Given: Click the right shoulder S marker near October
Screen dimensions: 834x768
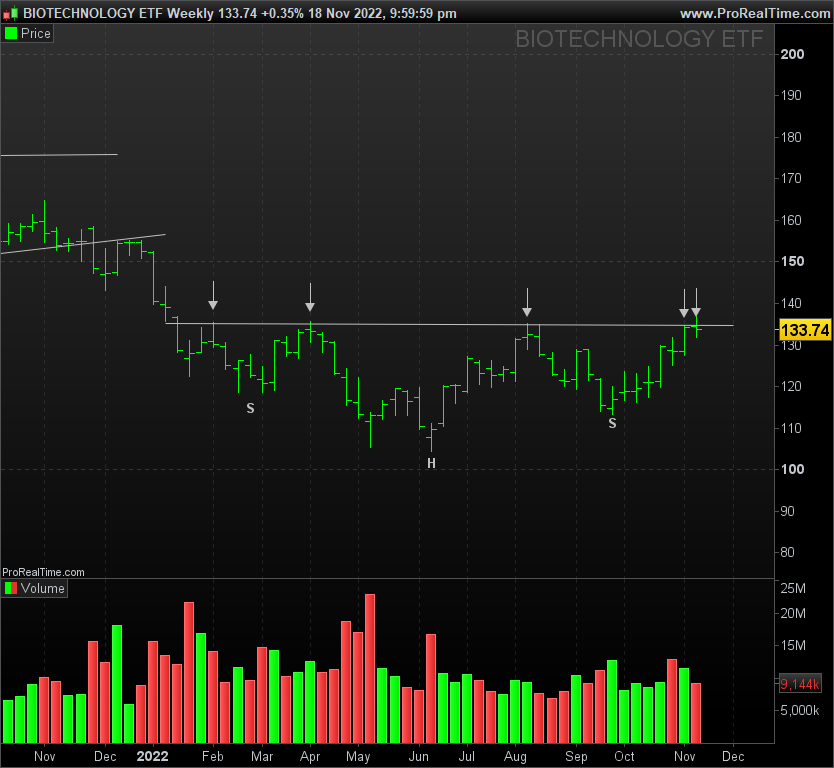Looking at the screenshot, I should point(613,423).
